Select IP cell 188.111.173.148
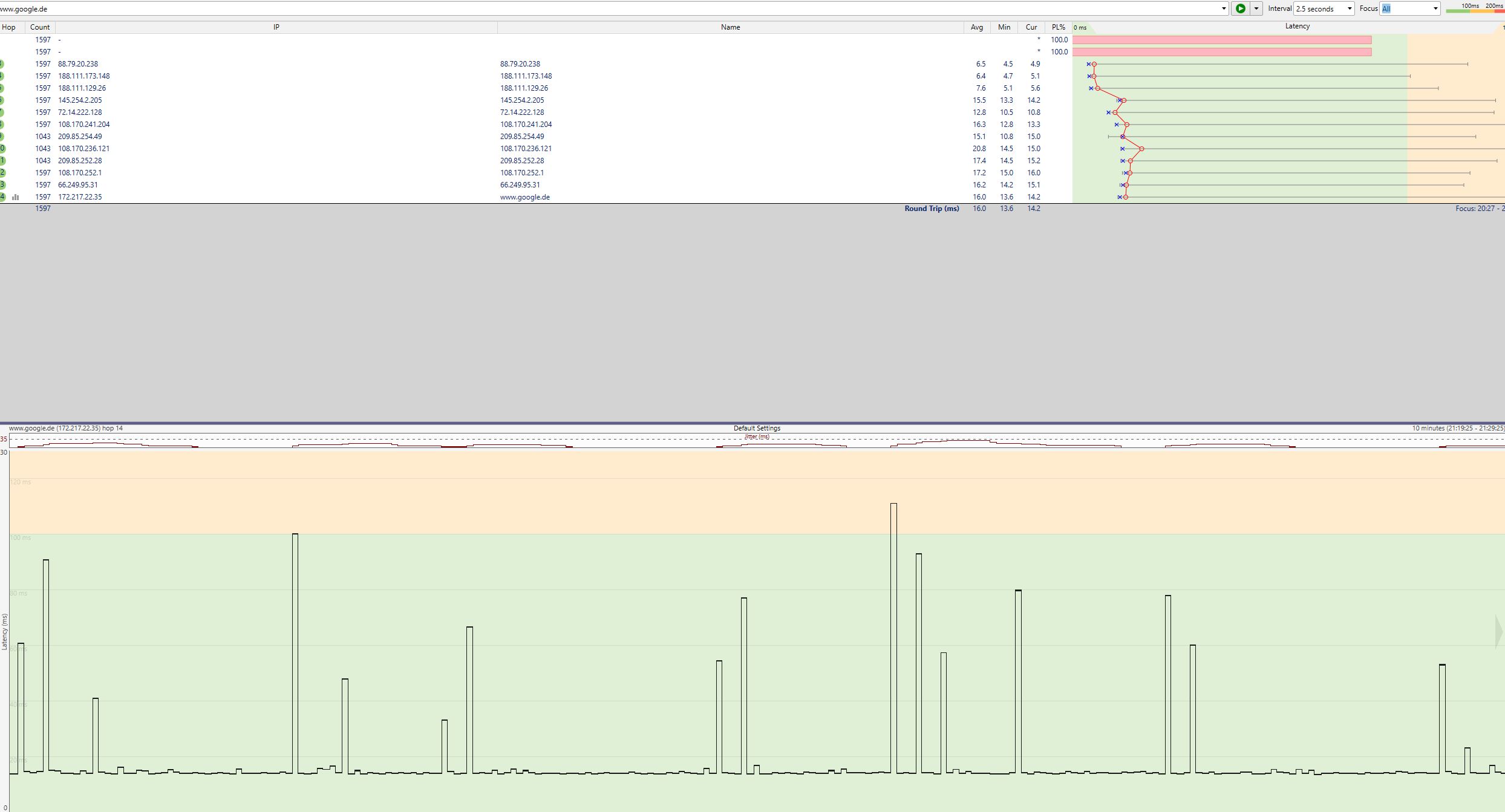Screen dimensions: 1505x812 point(84,76)
